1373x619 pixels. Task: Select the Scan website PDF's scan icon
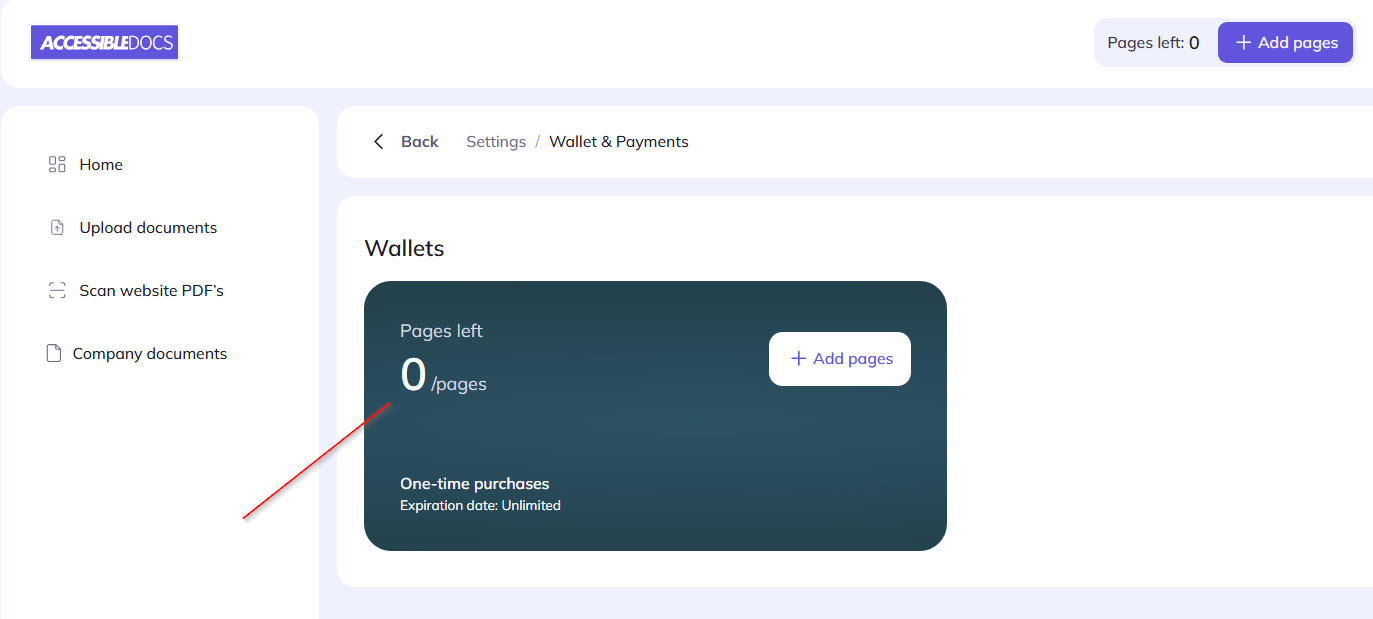pyautogui.click(x=57, y=290)
